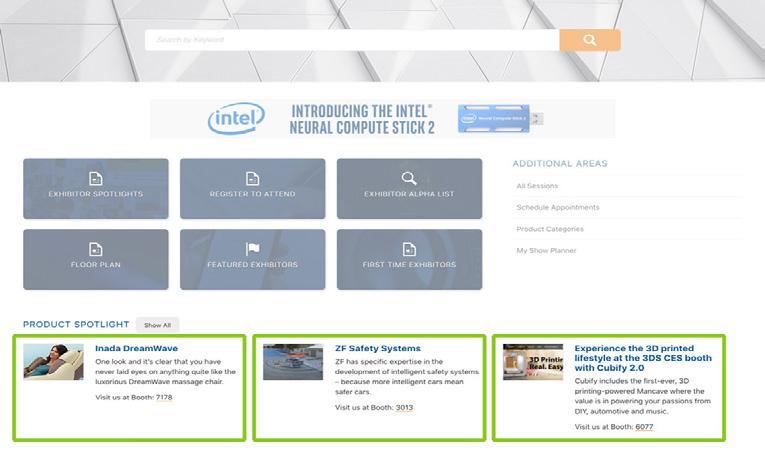
Task: Open All Sessions link
Action: point(537,186)
